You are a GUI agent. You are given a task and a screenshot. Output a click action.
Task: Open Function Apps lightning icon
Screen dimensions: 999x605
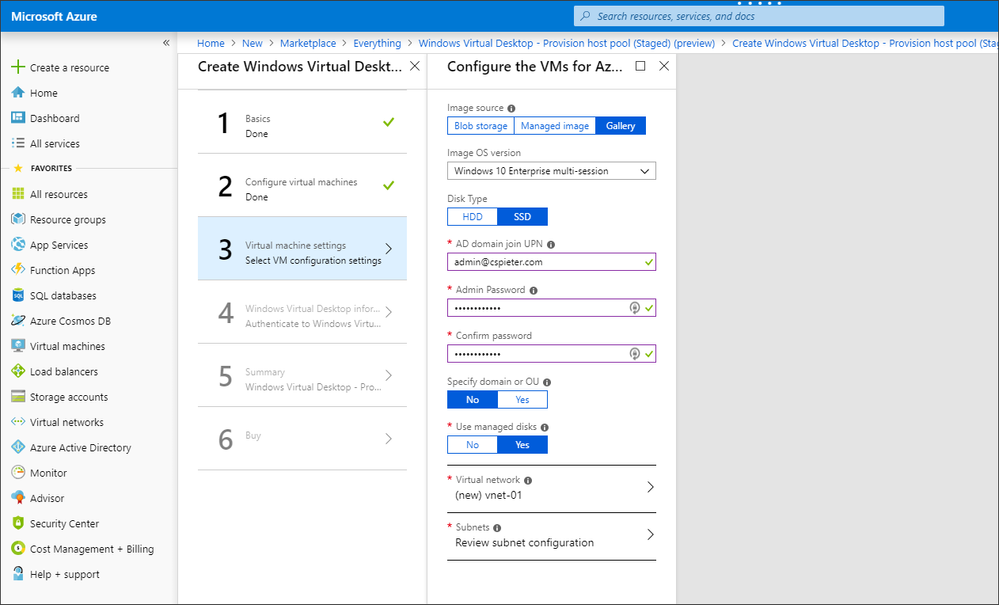click(18, 270)
